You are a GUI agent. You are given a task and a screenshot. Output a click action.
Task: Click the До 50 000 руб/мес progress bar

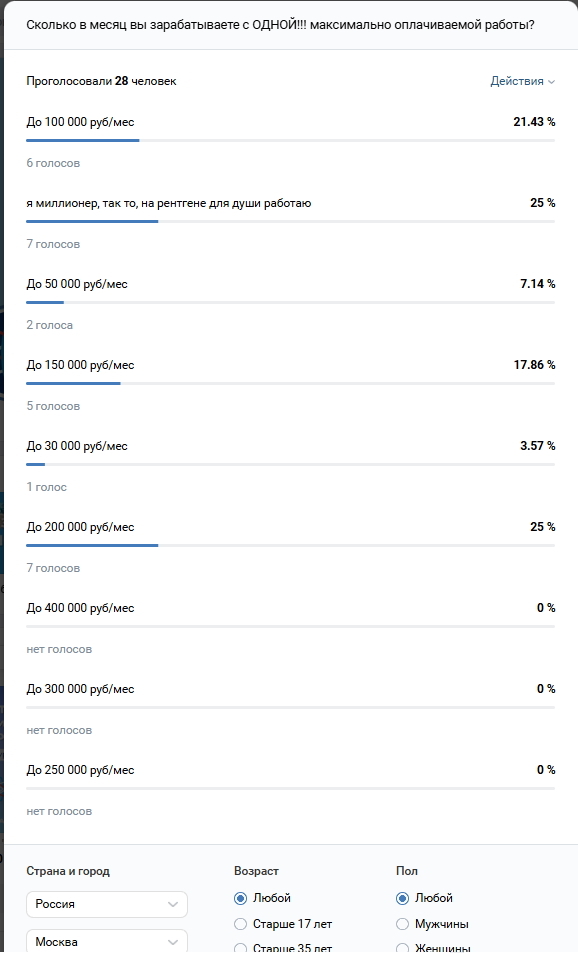[x=291, y=302]
